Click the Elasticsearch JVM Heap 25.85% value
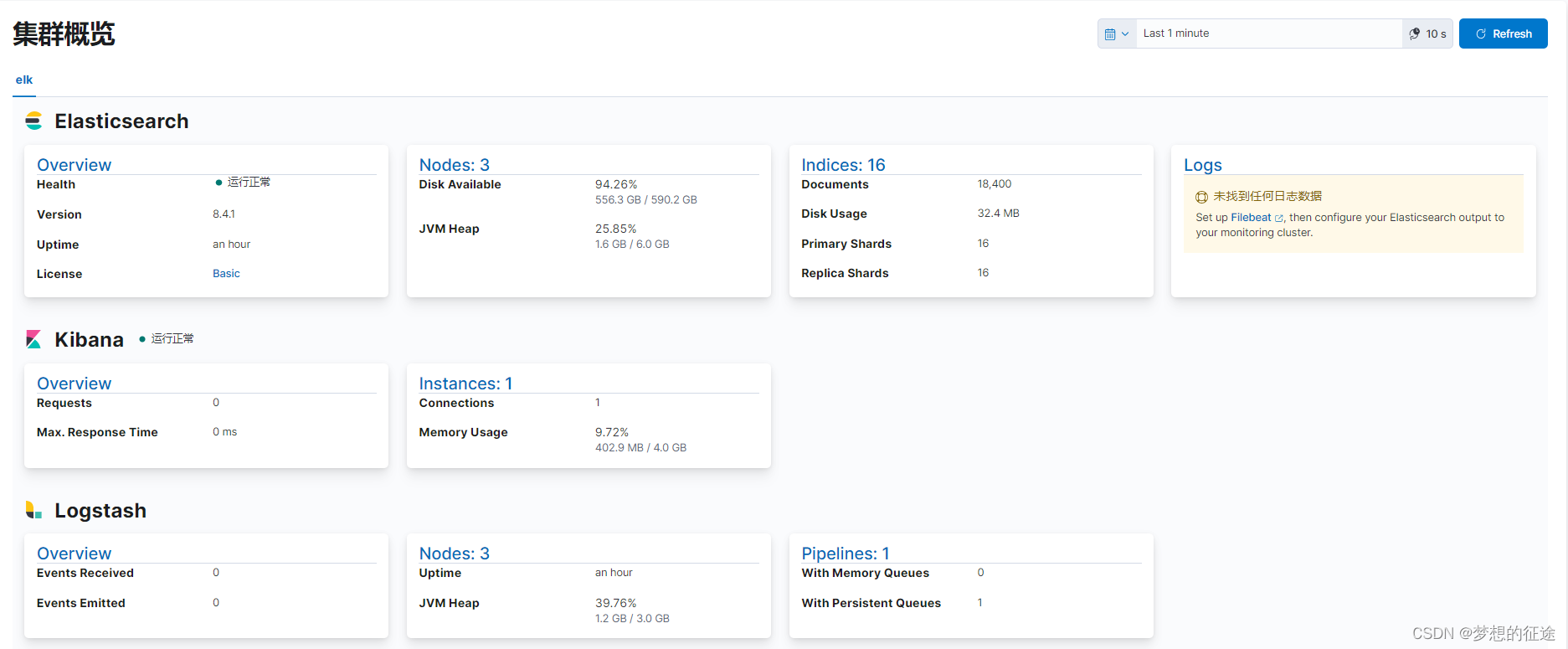The height and width of the screenshot is (649, 1568). click(x=615, y=229)
